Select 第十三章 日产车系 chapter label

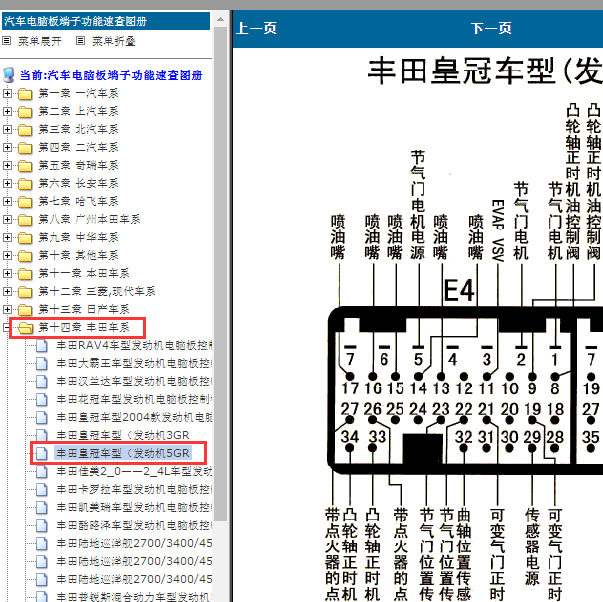click(x=84, y=309)
